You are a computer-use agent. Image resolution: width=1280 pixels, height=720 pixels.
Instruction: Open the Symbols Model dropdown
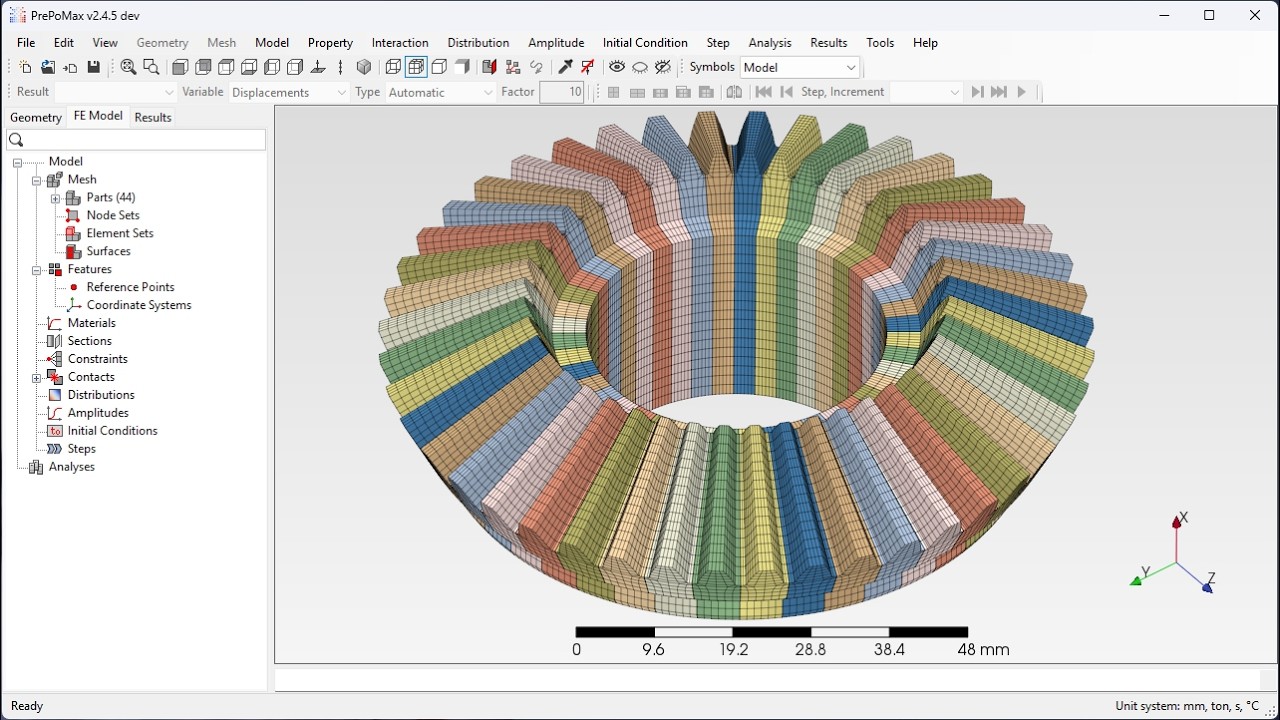click(800, 67)
